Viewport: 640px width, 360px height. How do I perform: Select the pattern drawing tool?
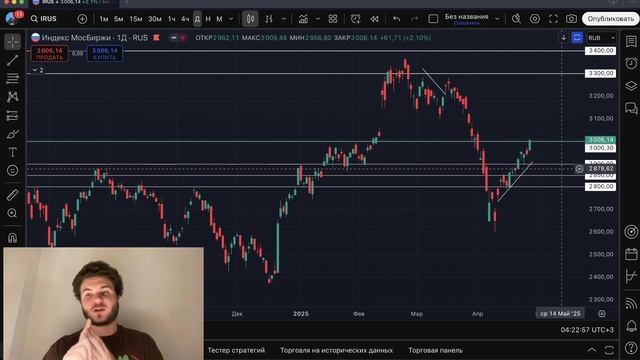coord(13,97)
